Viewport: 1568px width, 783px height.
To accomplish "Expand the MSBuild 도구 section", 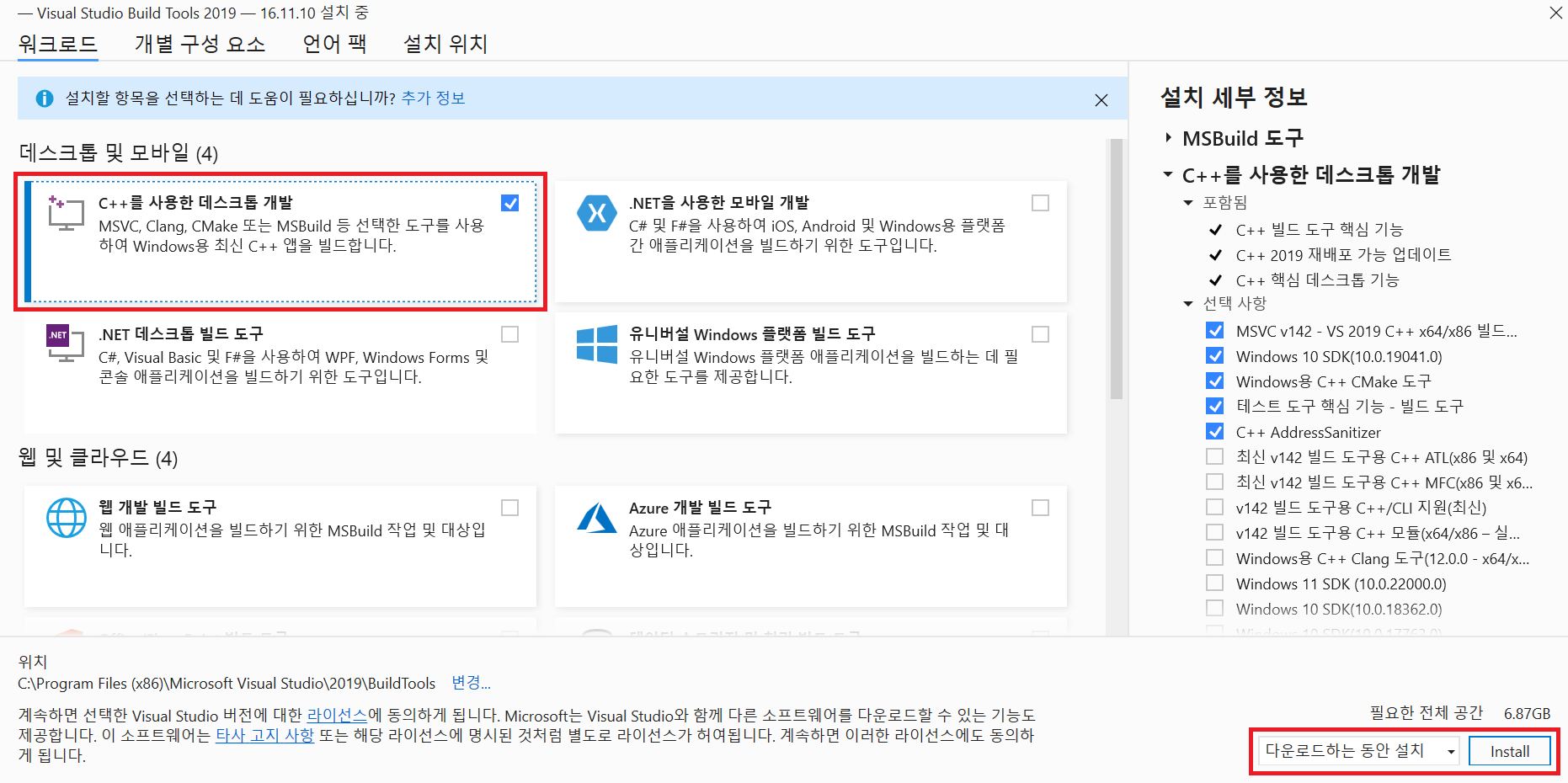I will [1168, 137].
